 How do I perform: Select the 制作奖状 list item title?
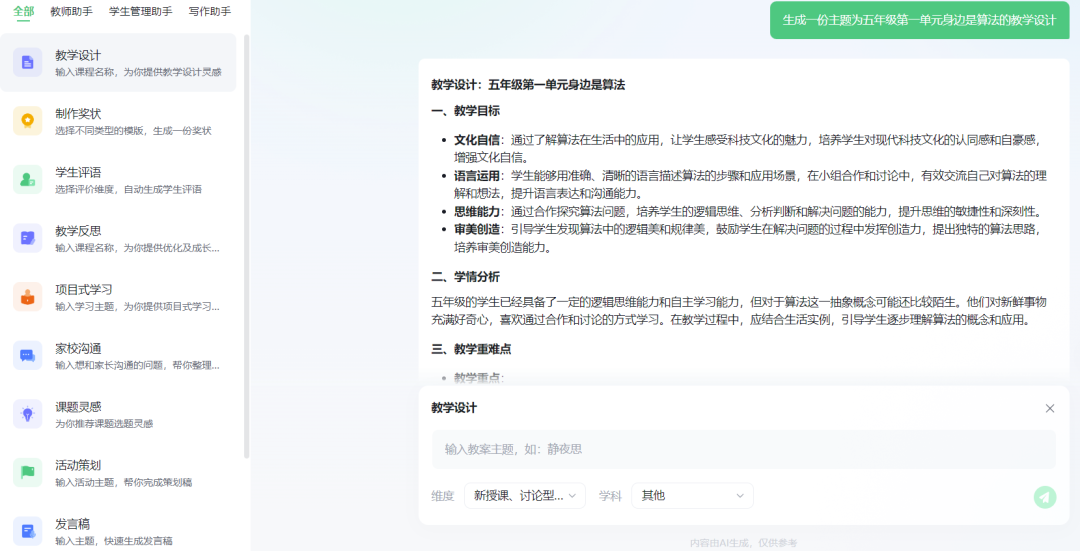(79, 114)
